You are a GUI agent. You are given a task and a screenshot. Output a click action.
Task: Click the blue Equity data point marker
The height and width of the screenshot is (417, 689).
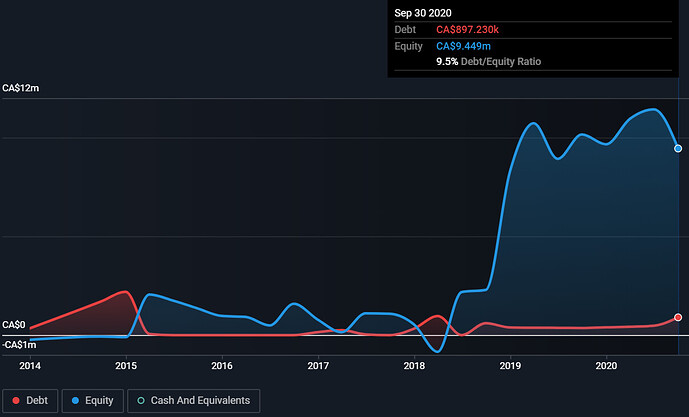tap(678, 148)
